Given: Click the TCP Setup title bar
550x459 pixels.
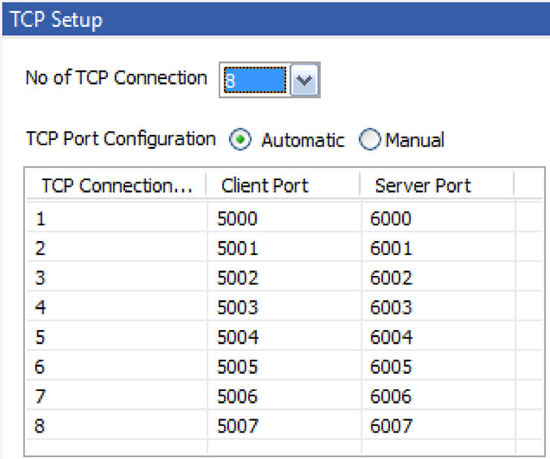Looking at the screenshot, I should [x=276, y=19].
